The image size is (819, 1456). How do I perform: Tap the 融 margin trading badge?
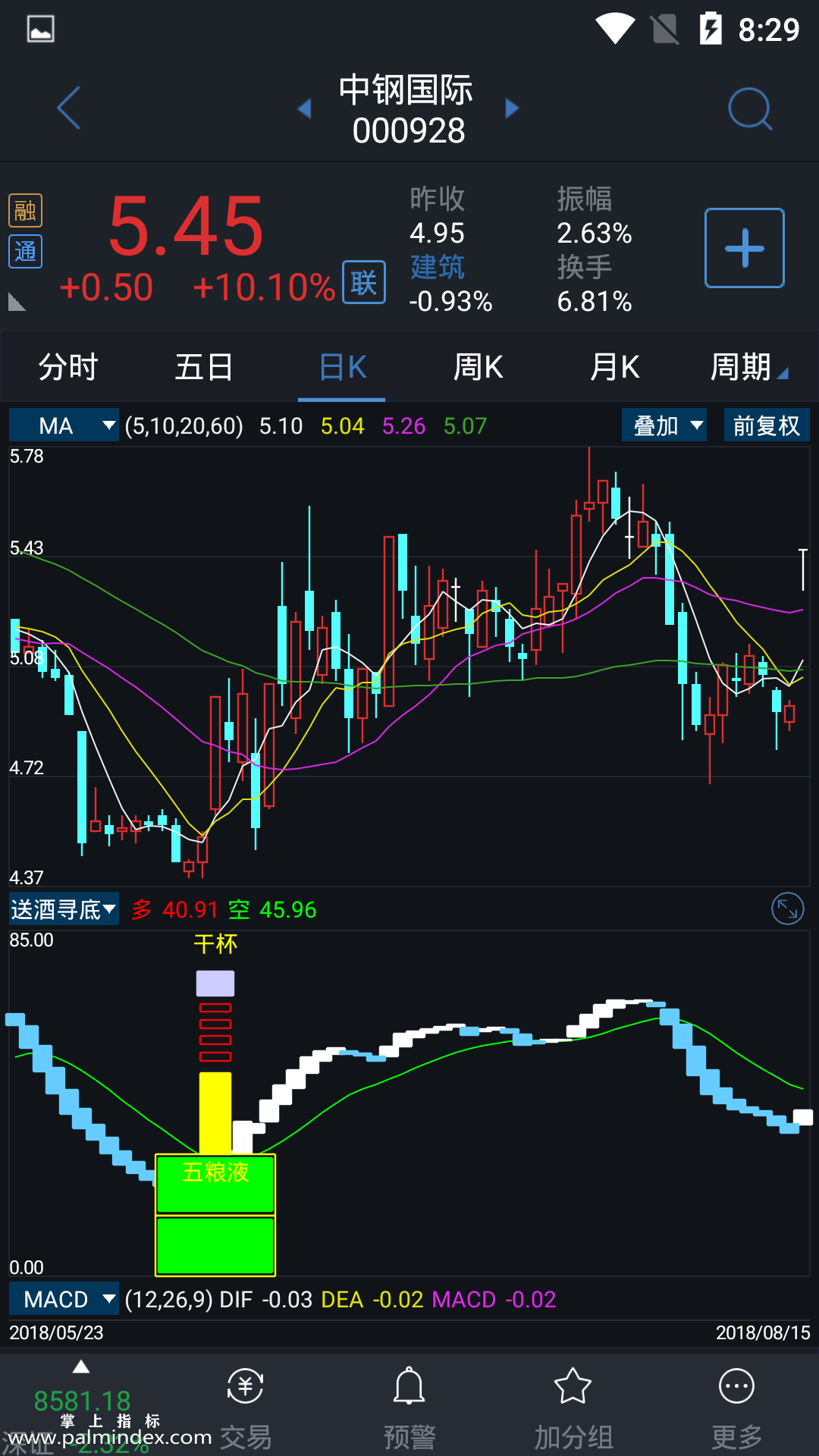[25, 211]
